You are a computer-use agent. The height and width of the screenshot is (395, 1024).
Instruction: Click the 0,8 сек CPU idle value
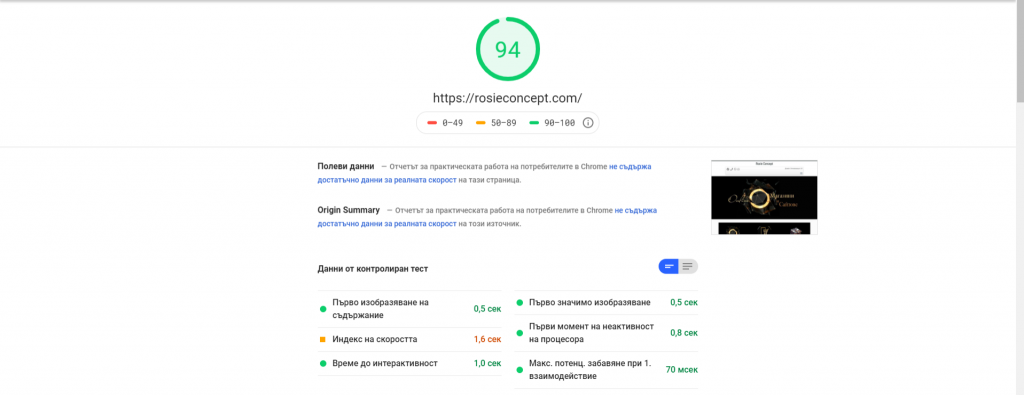point(684,333)
